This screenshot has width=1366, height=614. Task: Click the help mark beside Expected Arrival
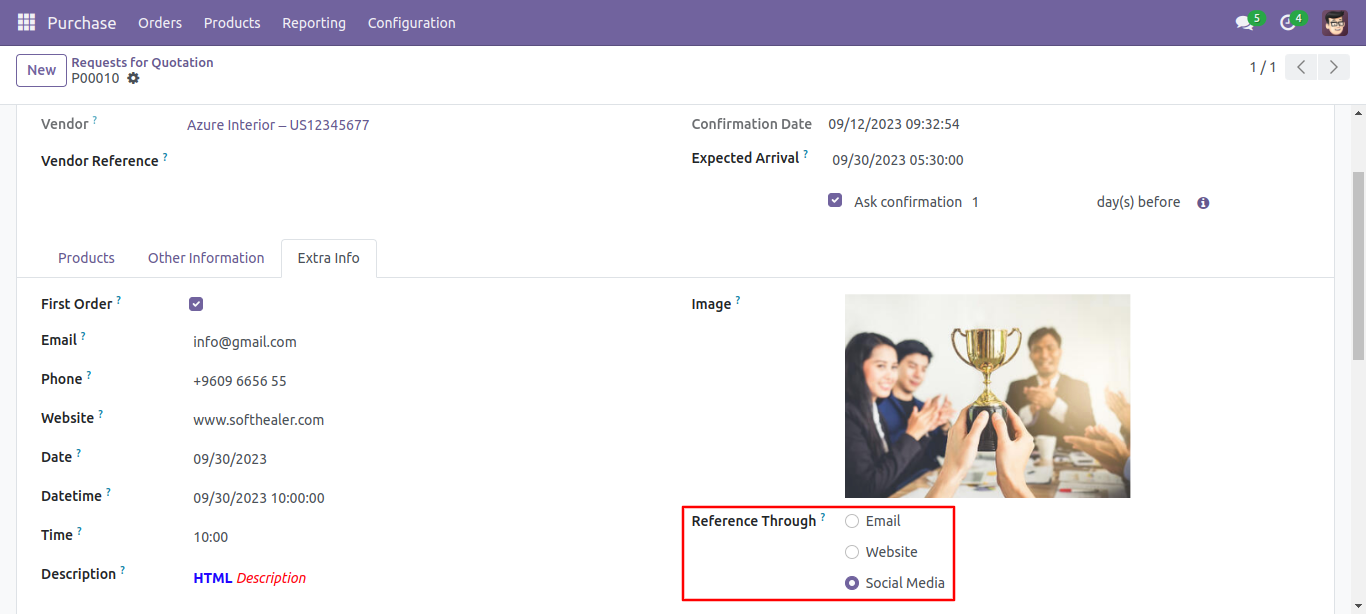[806, 154]
